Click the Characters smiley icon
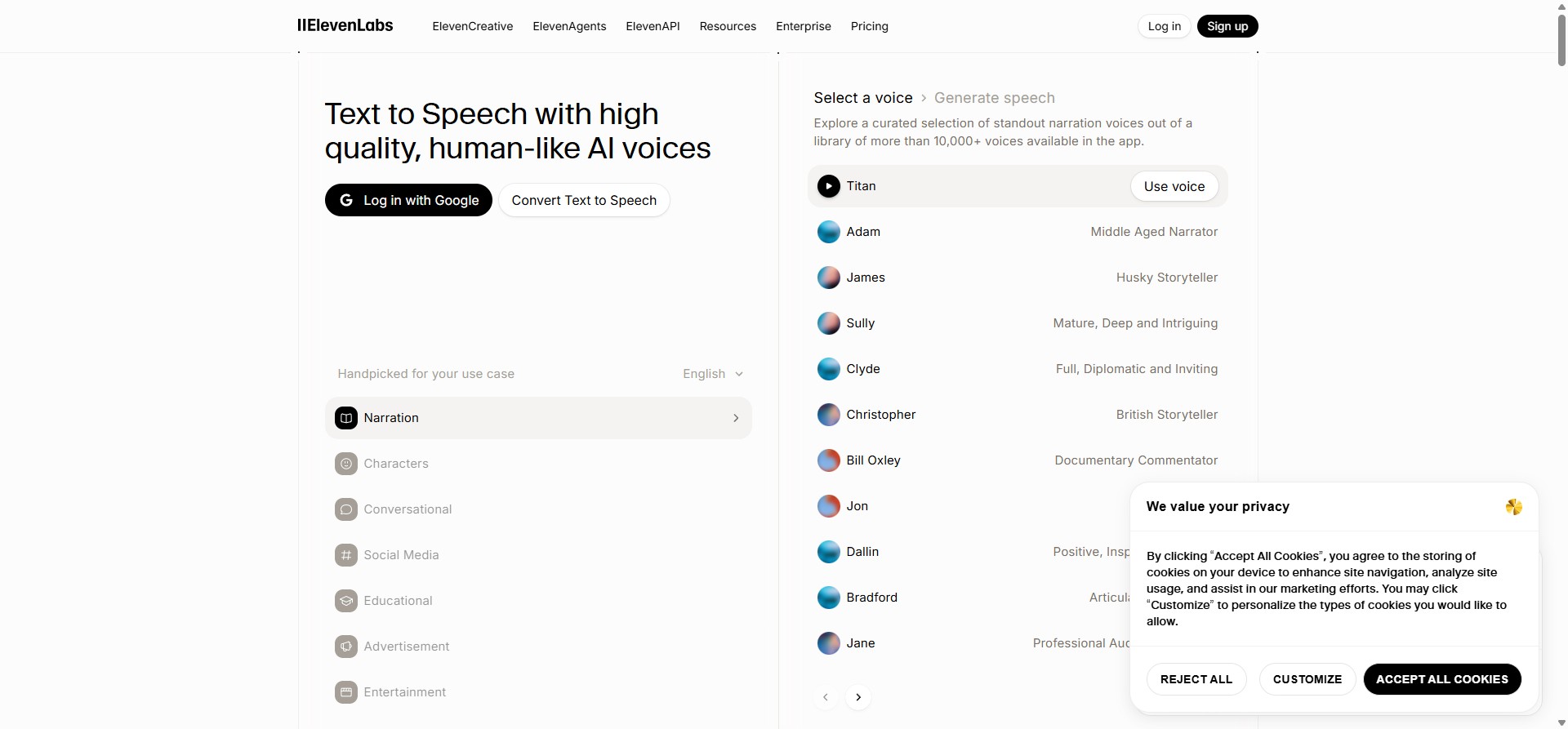The image size is (1568, 729). pyautogui.click(x=346, y=464)
